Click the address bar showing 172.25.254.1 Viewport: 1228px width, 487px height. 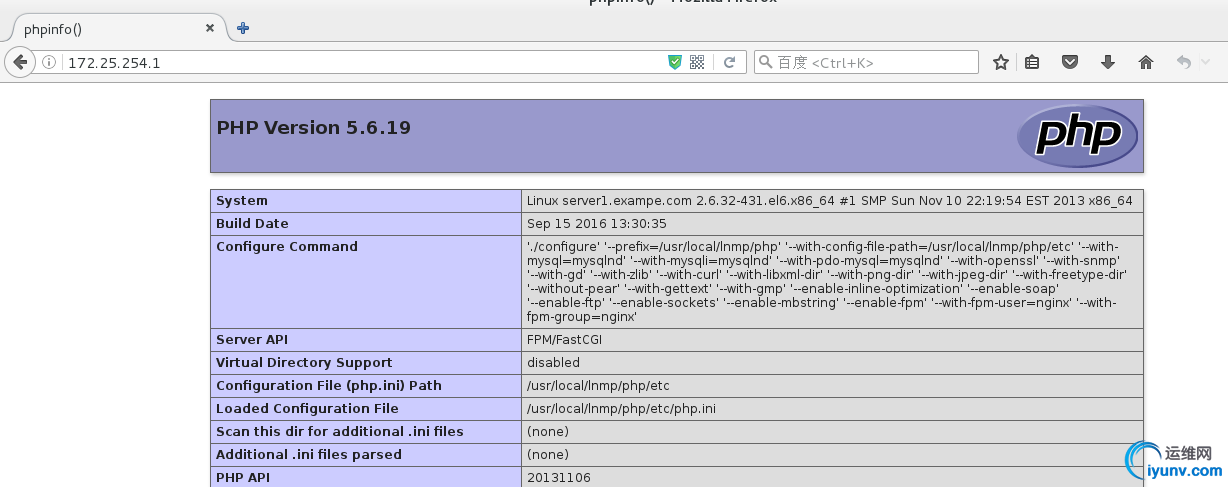coord(360,62)
